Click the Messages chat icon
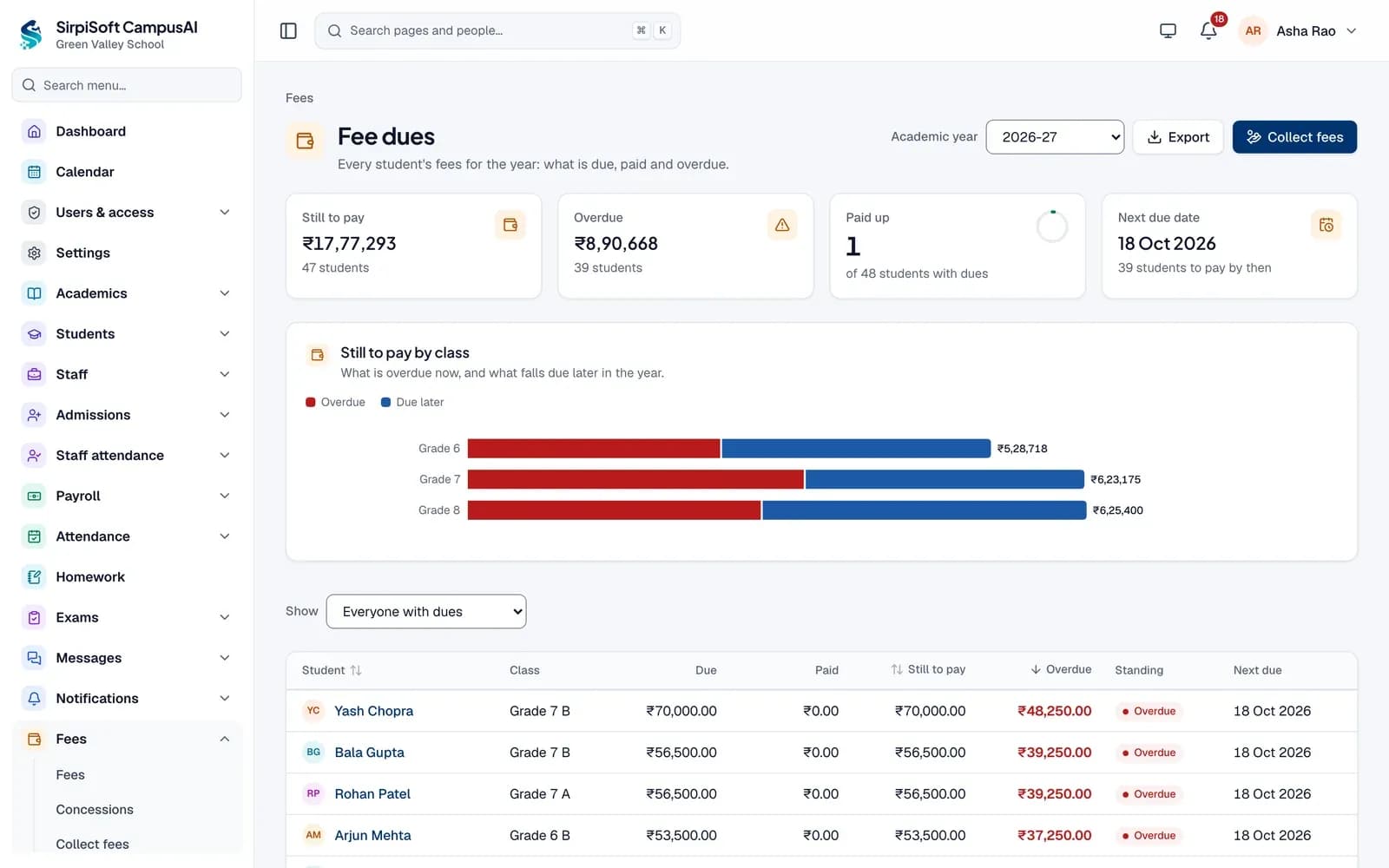 34,658
